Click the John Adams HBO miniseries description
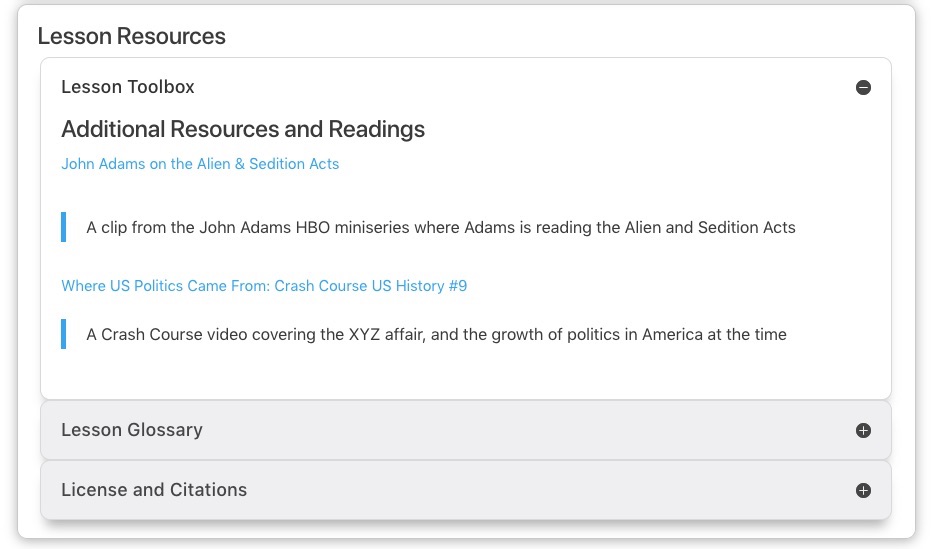Viewport: 932px width, 549px height. (440, 228)
